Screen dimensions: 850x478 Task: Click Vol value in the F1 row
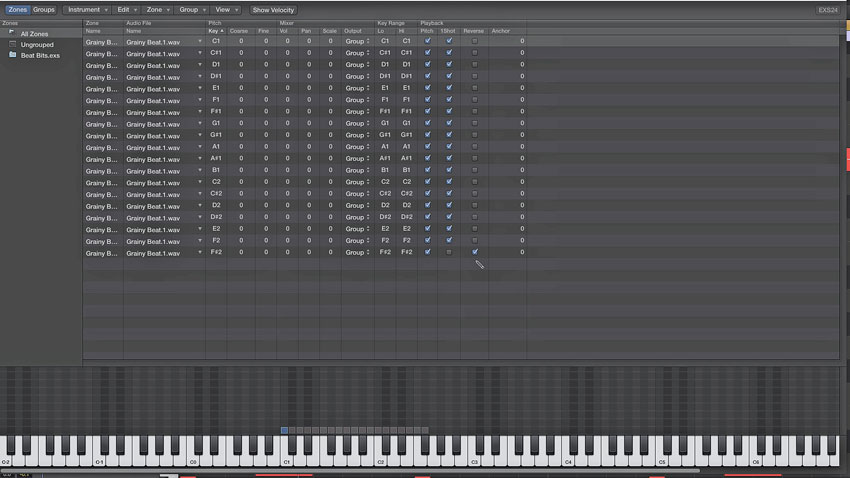(x=287, y=100)
